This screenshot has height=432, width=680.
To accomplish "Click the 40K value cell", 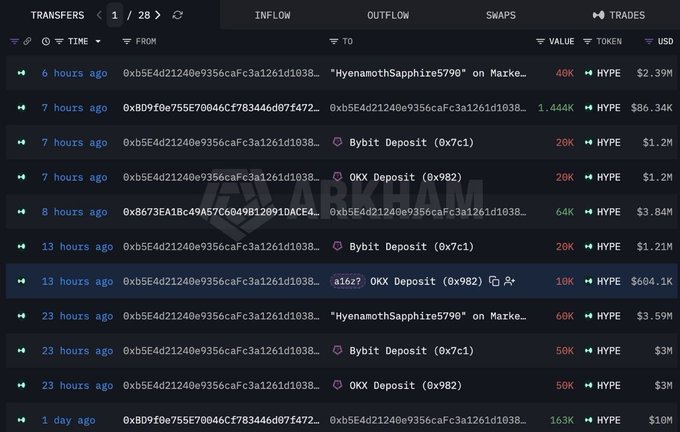I will tap(565, 73).
